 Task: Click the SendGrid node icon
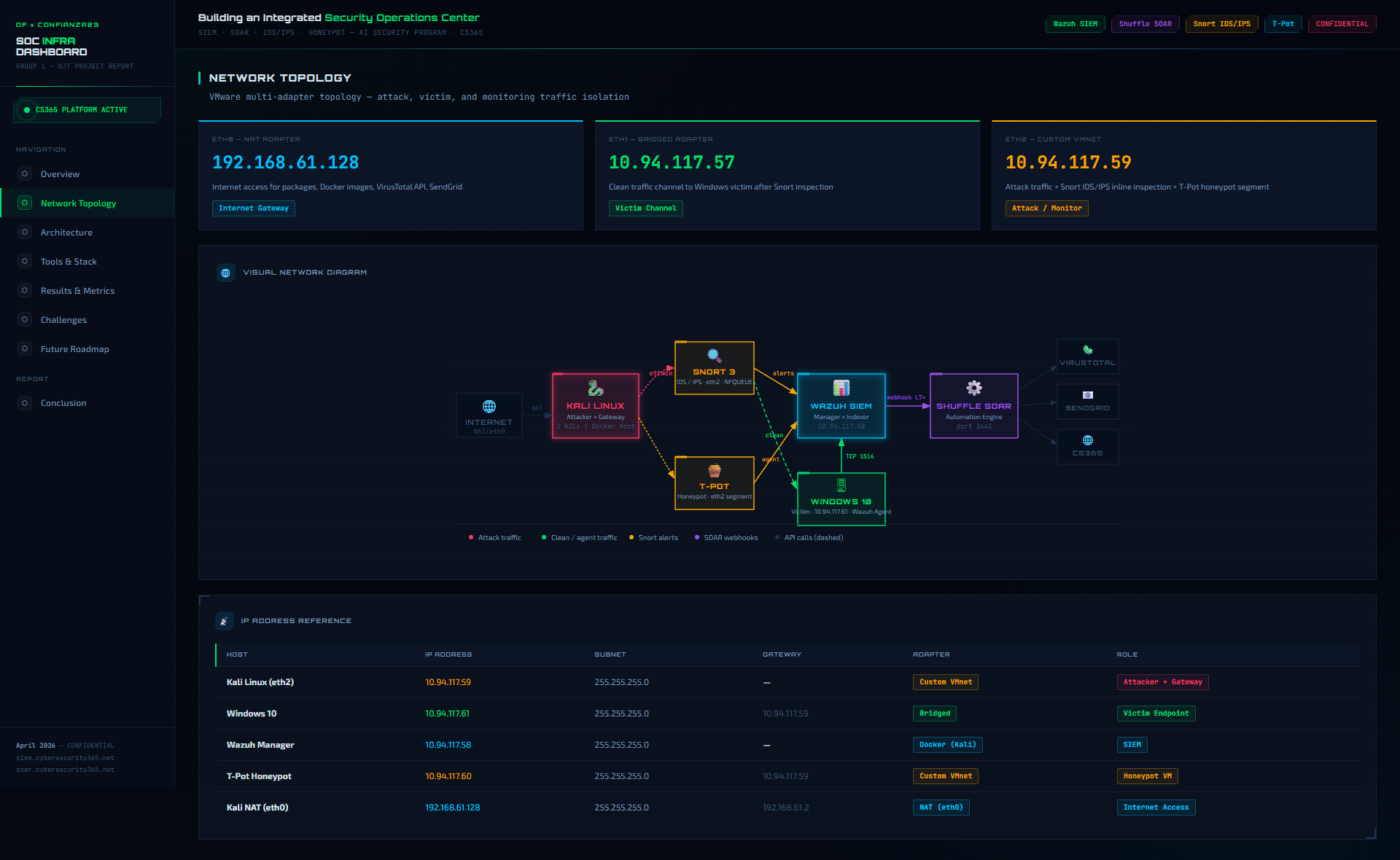click(x=1088, y=395)
